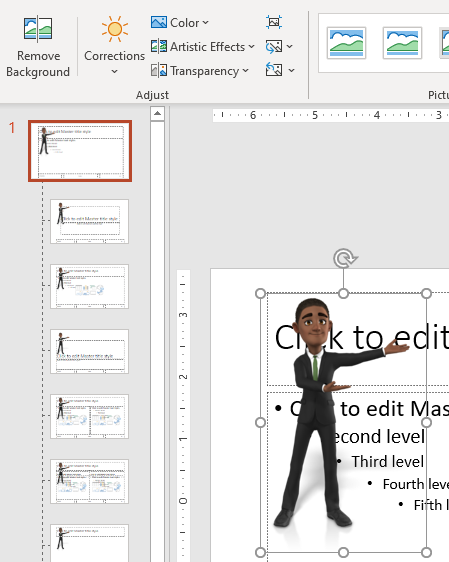Select the third thumbnail, Title and Content layout
Screen dimensions: 449x562
point(89,286)
